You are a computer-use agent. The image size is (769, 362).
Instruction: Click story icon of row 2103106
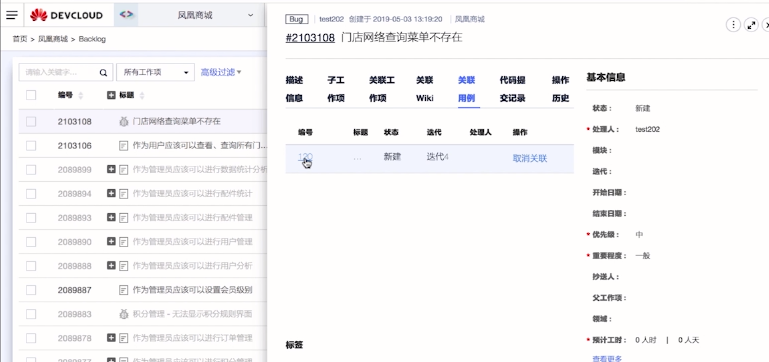pyautogui.click(x=124, y=146)
